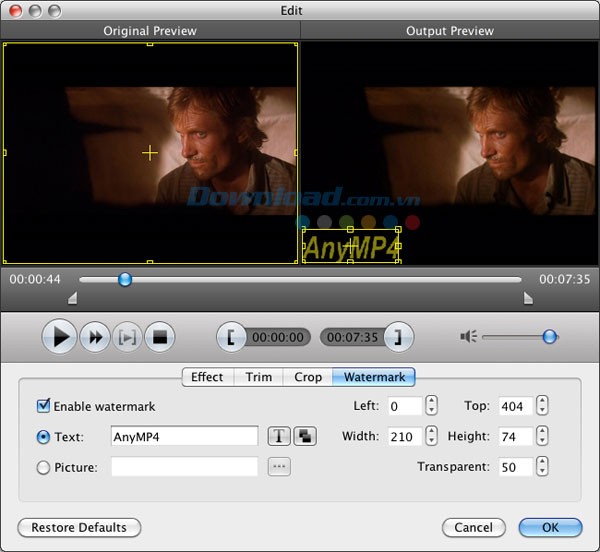Click the Left position field
This screenshot has height=552, width=600.
(x=405, y=406)
